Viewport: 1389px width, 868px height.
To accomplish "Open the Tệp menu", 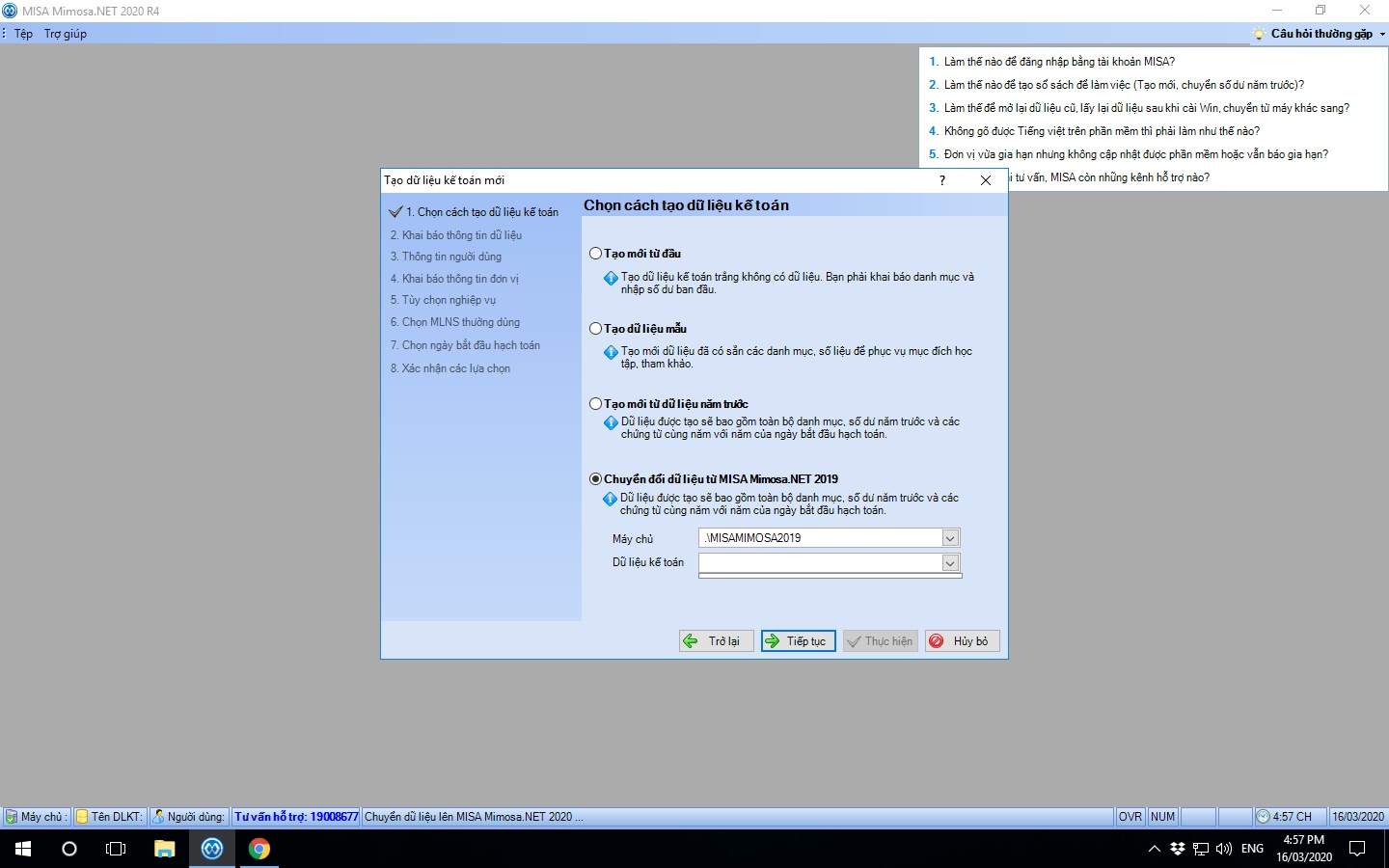I will click(24, 34).
